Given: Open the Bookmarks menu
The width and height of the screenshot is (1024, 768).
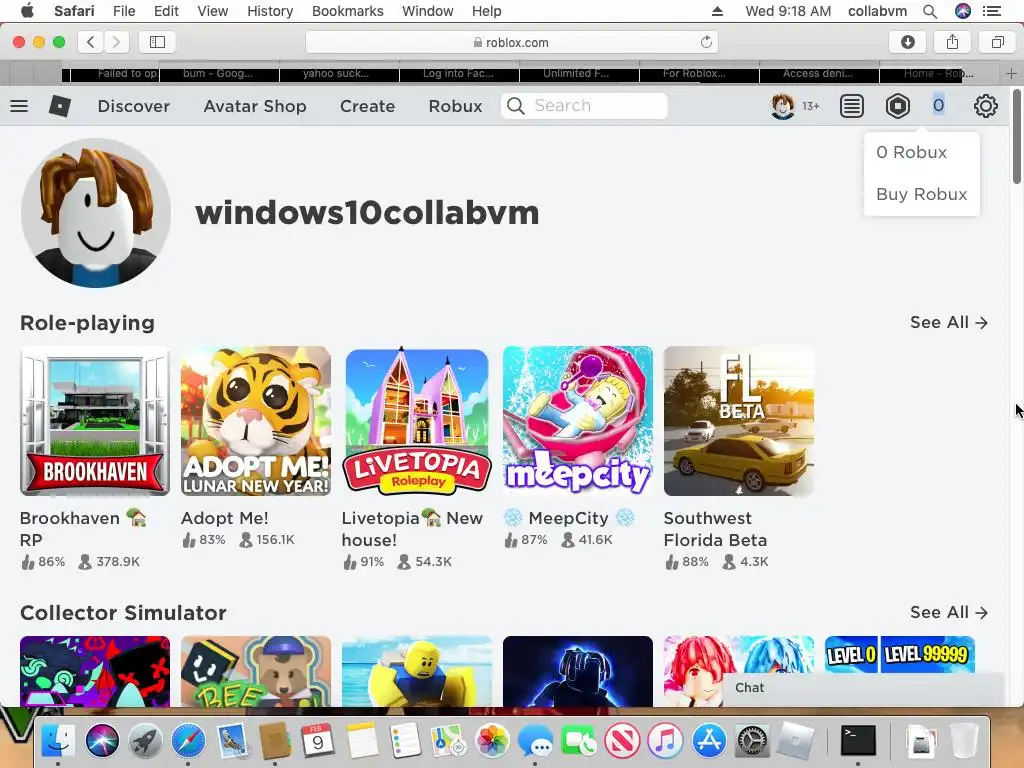Looking at the screenshot, I should pyautogui.click(x=347, y=11).
